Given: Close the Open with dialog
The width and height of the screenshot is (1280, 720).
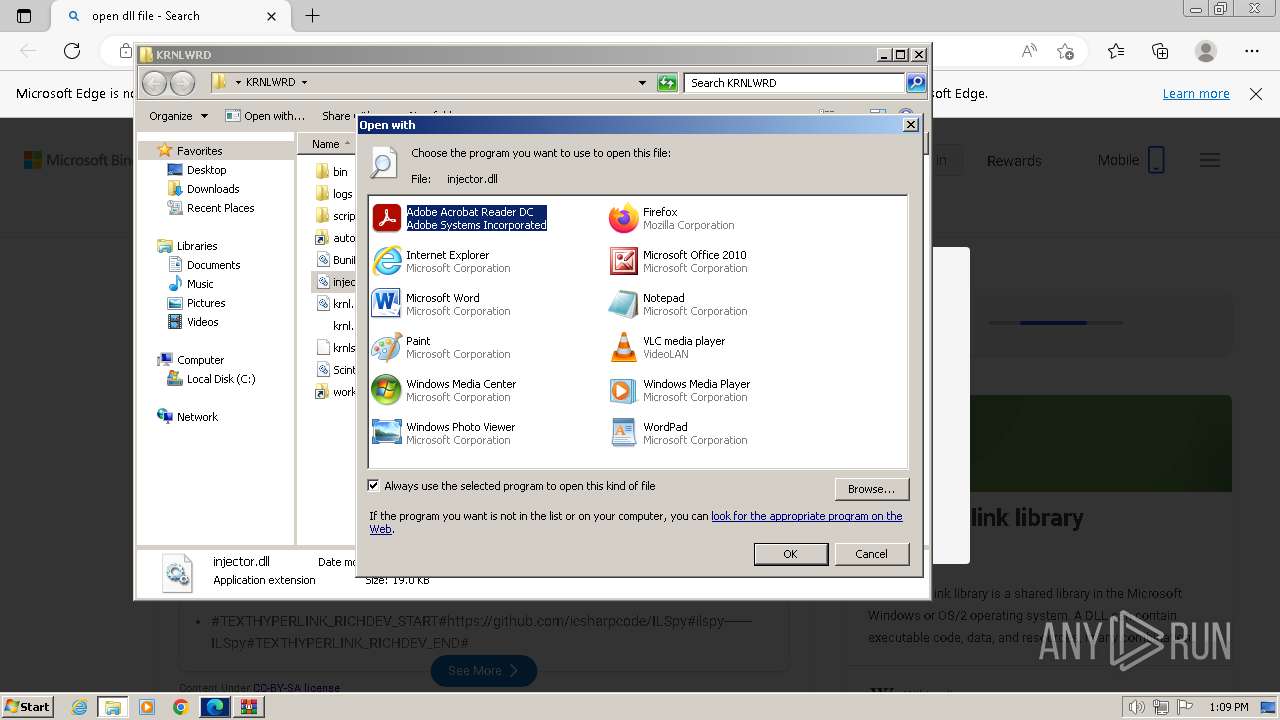Looking at the screenshot, I should 910,125.
